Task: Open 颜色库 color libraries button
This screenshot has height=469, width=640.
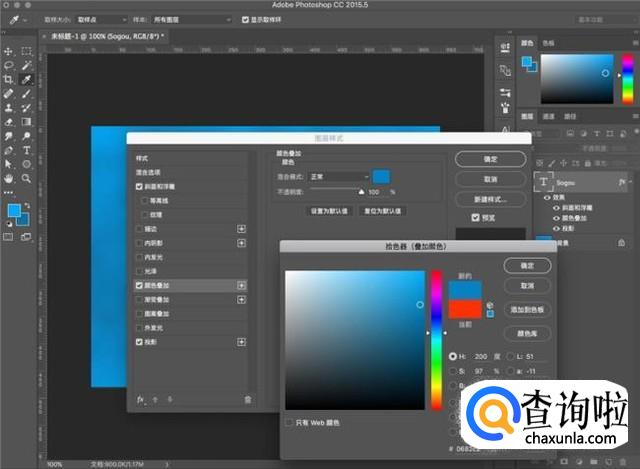Action: click(x=527, y=333)
